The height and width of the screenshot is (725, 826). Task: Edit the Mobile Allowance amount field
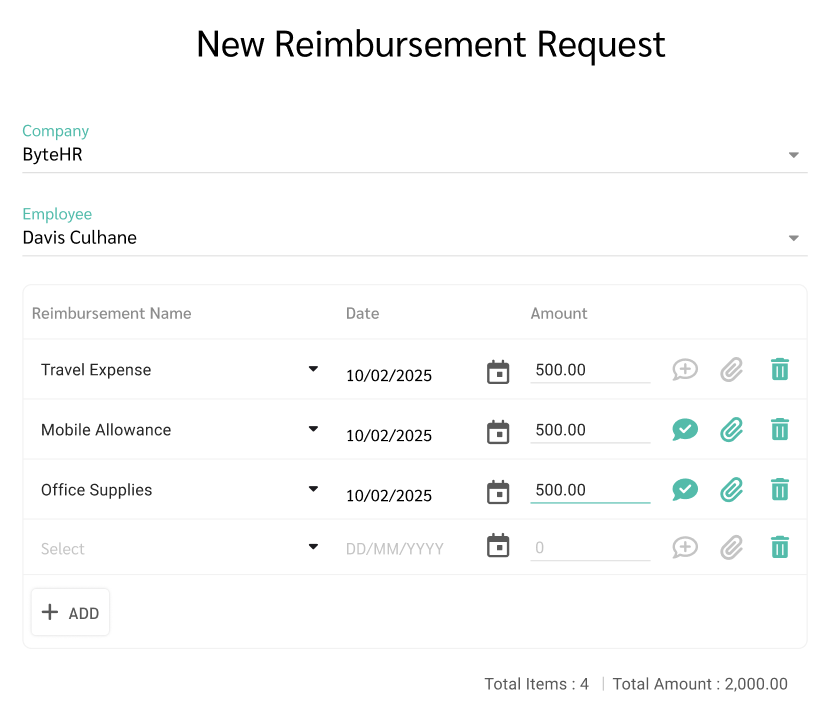pyautogui.click(x=590, y=430)
